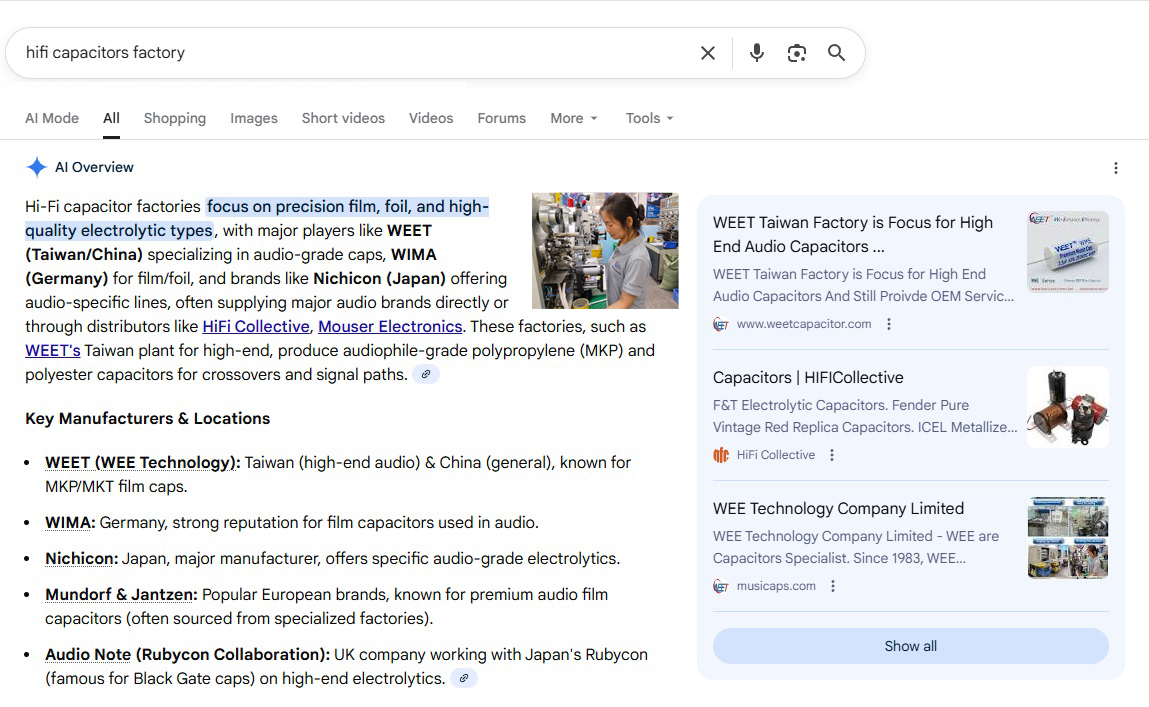Viewport: 1149px width, 707px height.
Task: Open the Mouser Electronics link
Action: tap(390, 326)
